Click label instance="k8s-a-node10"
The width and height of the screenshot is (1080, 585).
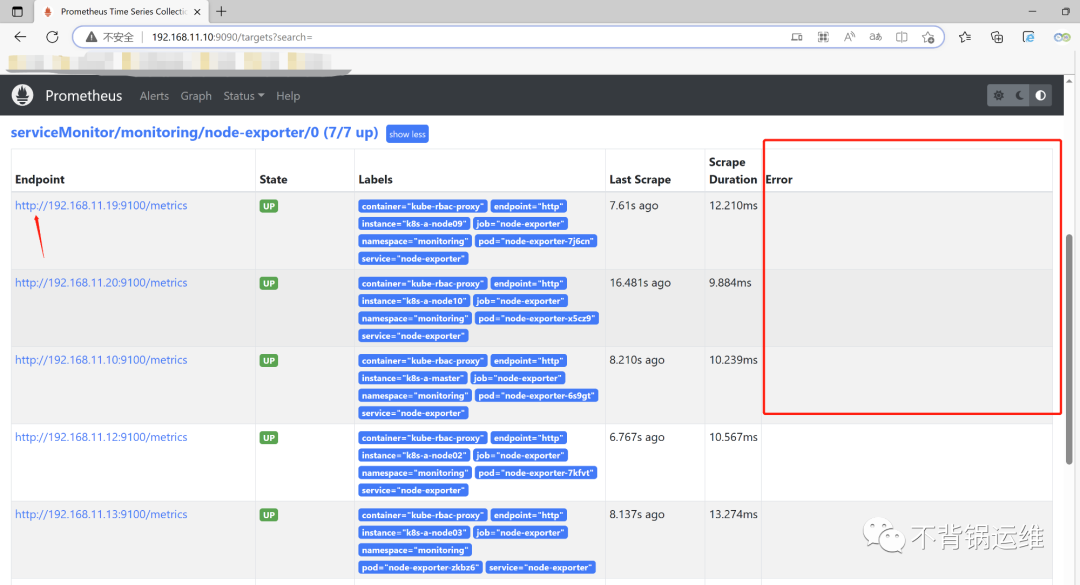coord(415,301)
